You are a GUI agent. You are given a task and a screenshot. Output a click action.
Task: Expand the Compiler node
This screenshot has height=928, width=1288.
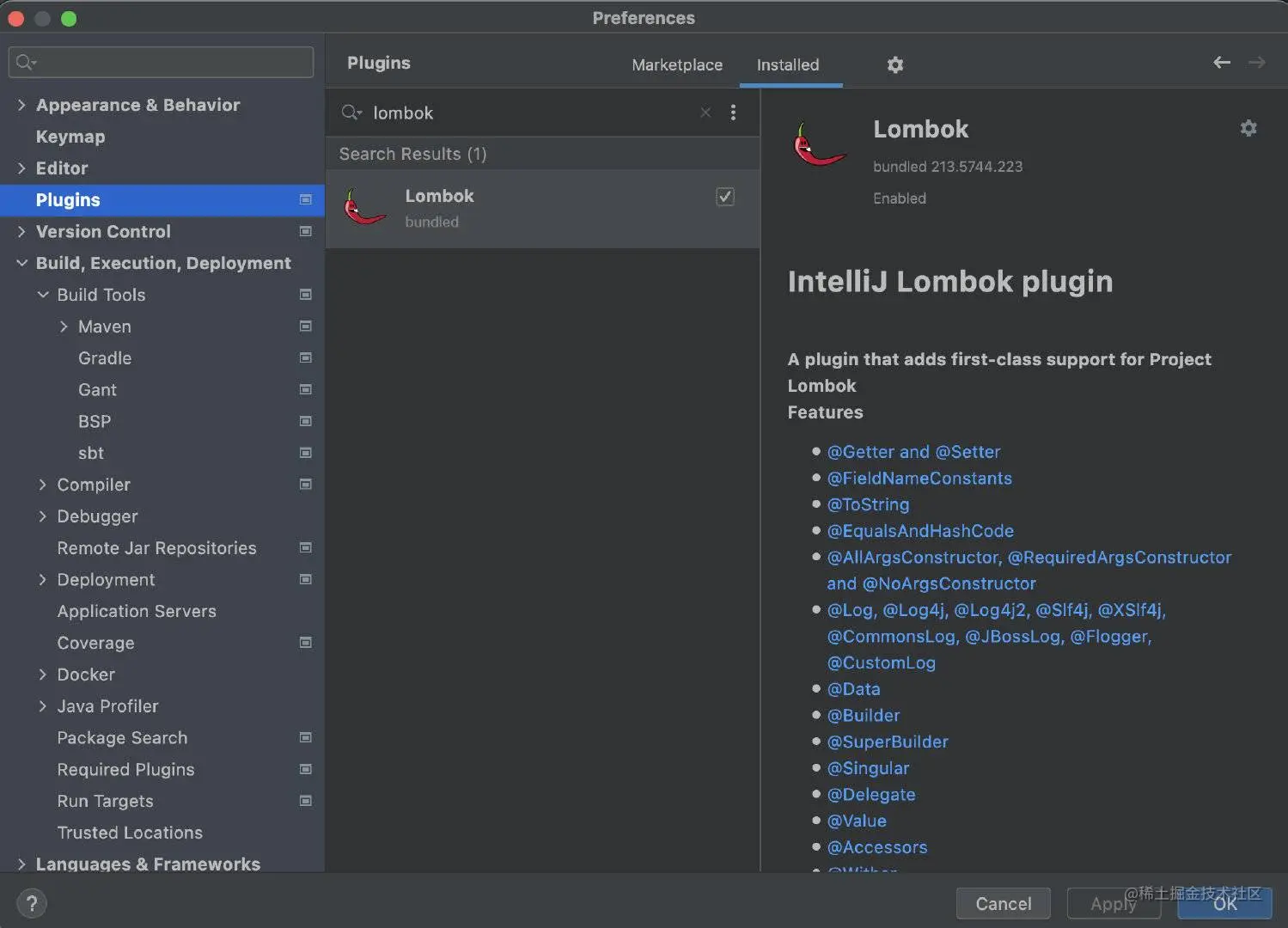tap(43, 485)
